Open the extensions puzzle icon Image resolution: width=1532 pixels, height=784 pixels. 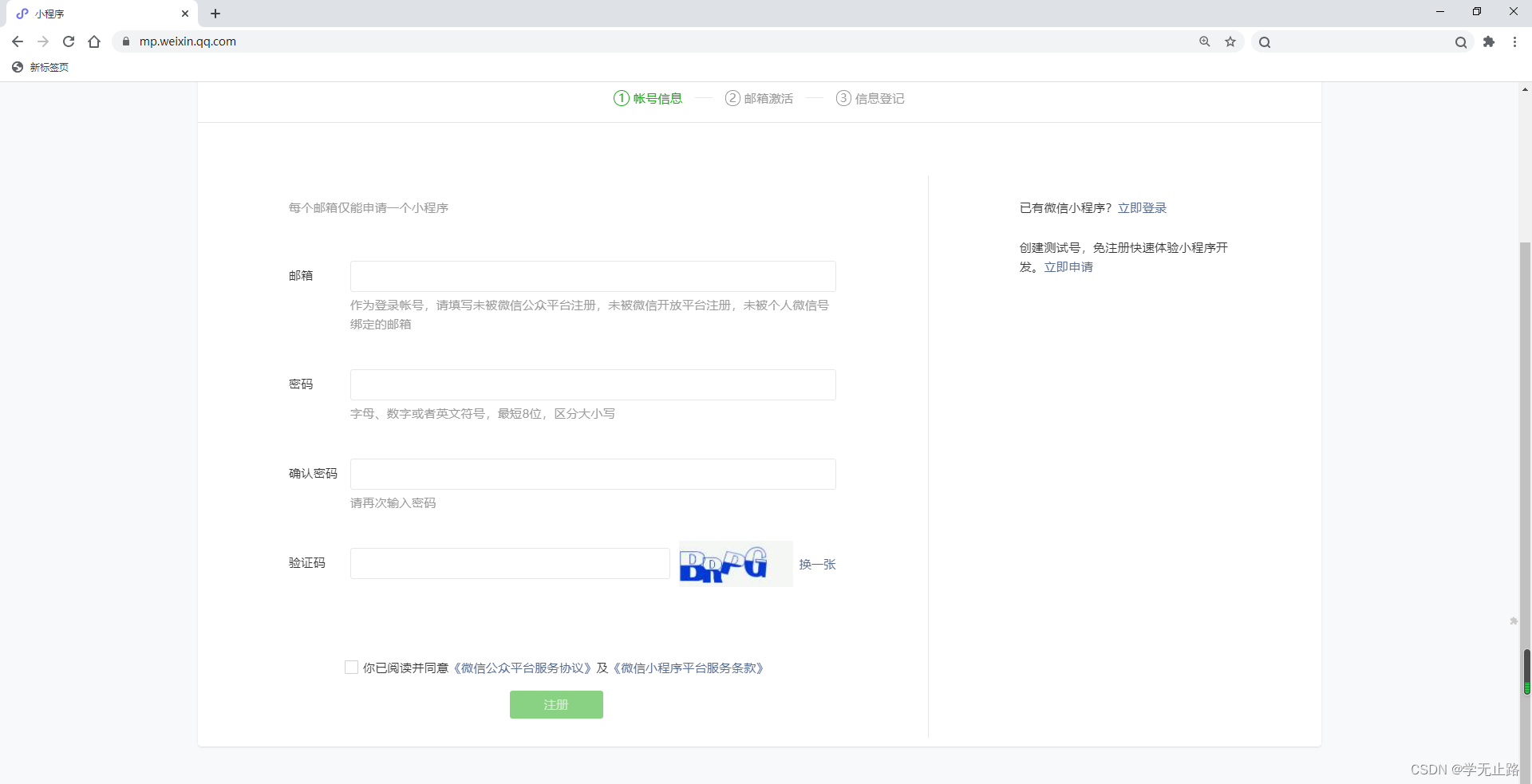[1489, 41]
